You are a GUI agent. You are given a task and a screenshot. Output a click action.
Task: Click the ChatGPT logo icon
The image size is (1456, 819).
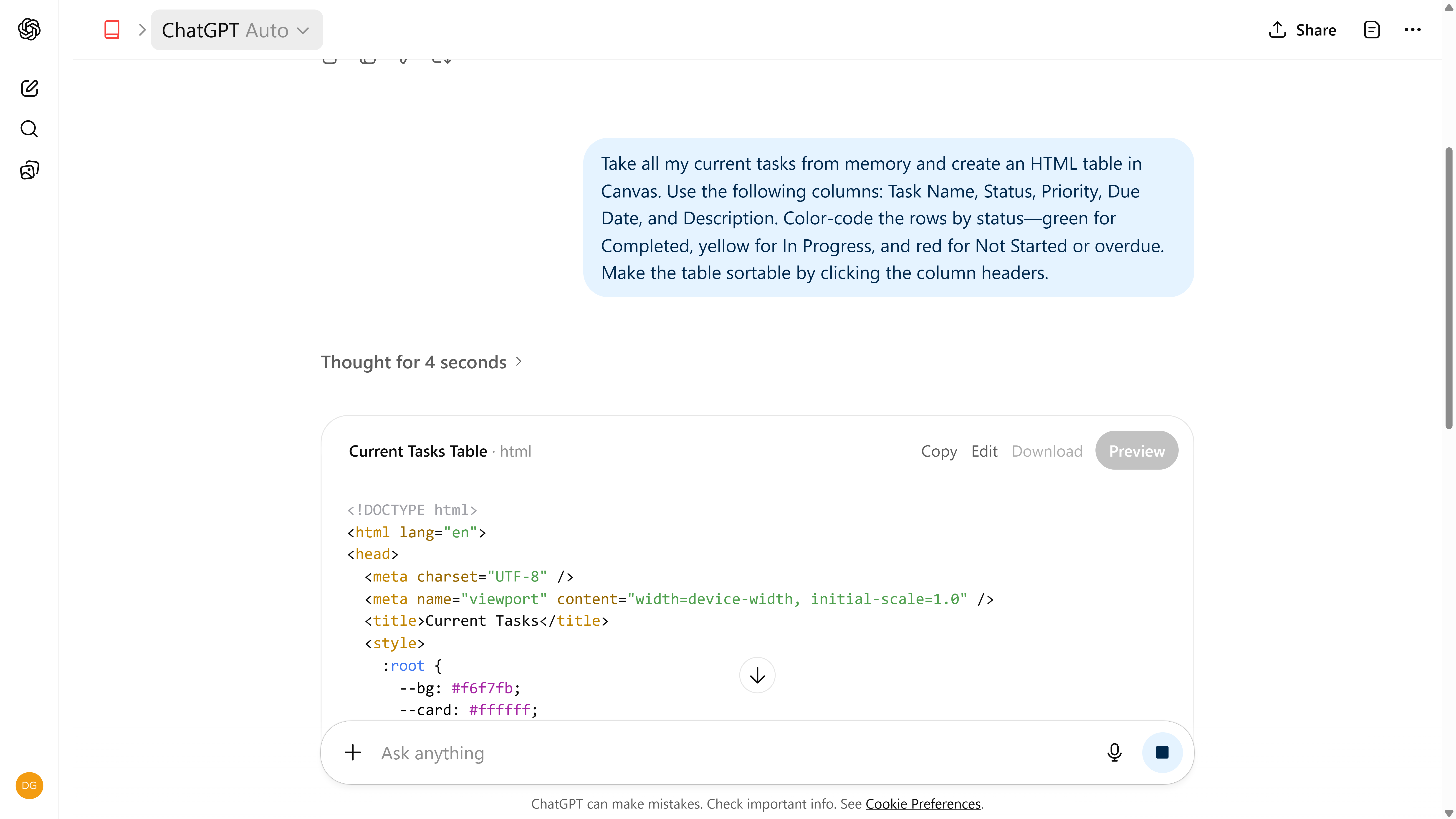[x=29, y=29]
